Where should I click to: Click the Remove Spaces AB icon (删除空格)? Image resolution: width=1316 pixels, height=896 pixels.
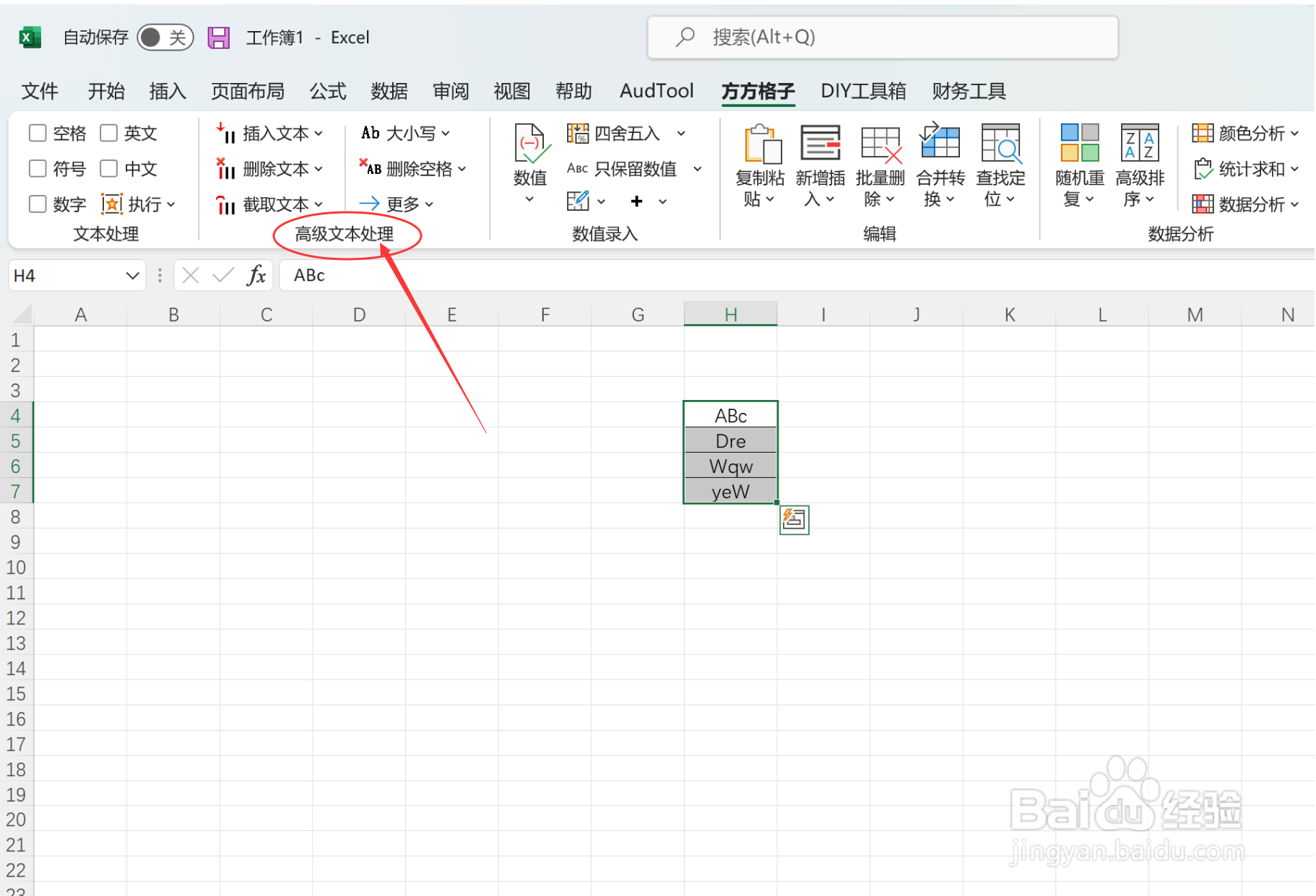[x=371, y=168]
